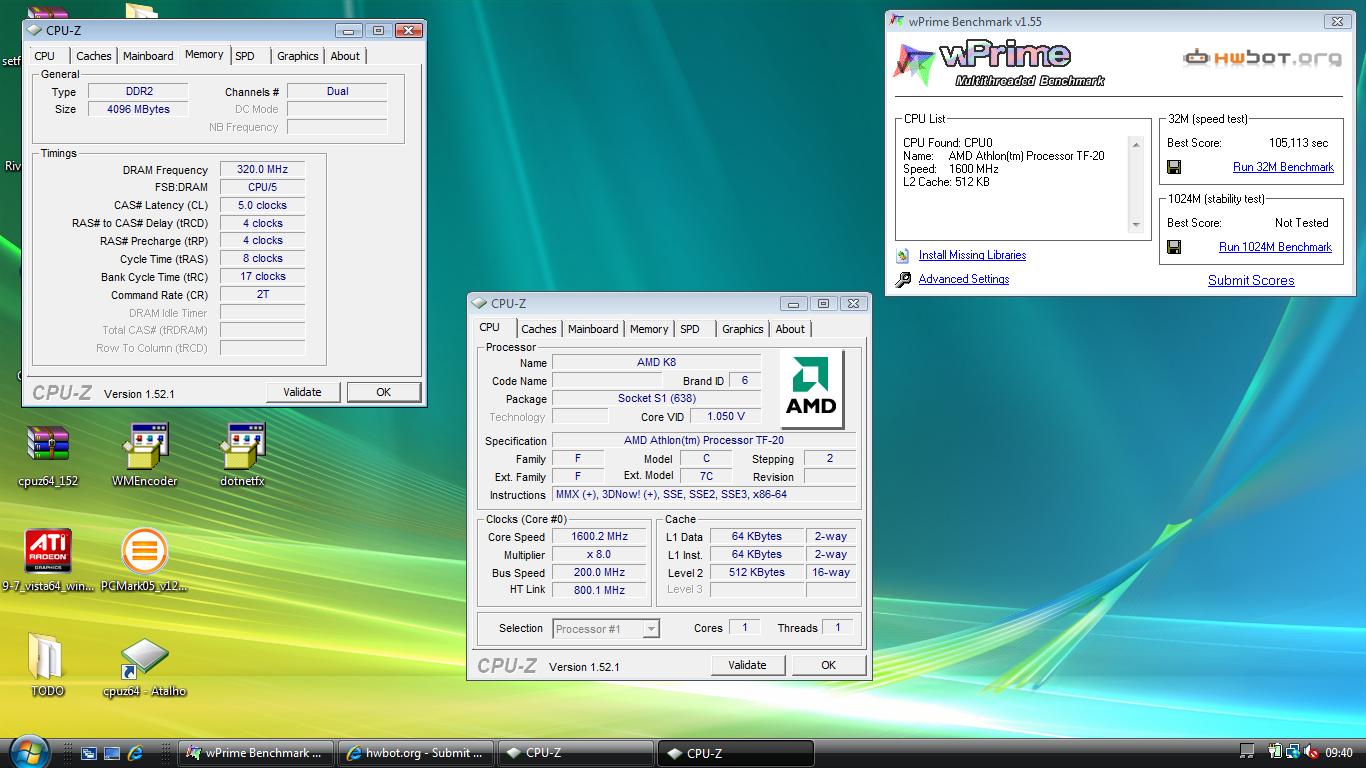Open SPD tab in front CPU-Z window
This screenshot has height=768, width=1366.
[x=690, y=329]
